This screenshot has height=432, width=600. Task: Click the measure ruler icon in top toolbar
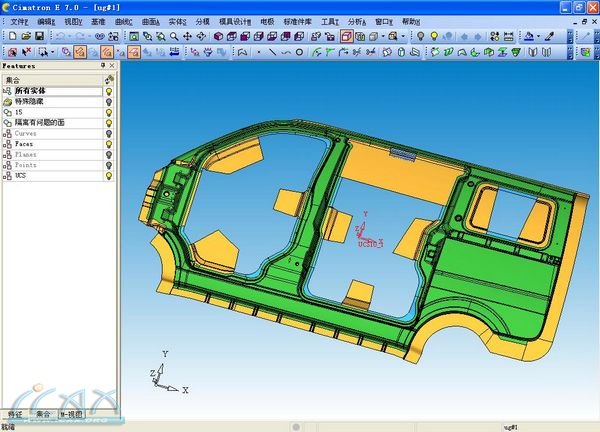(x=509, y=36)
